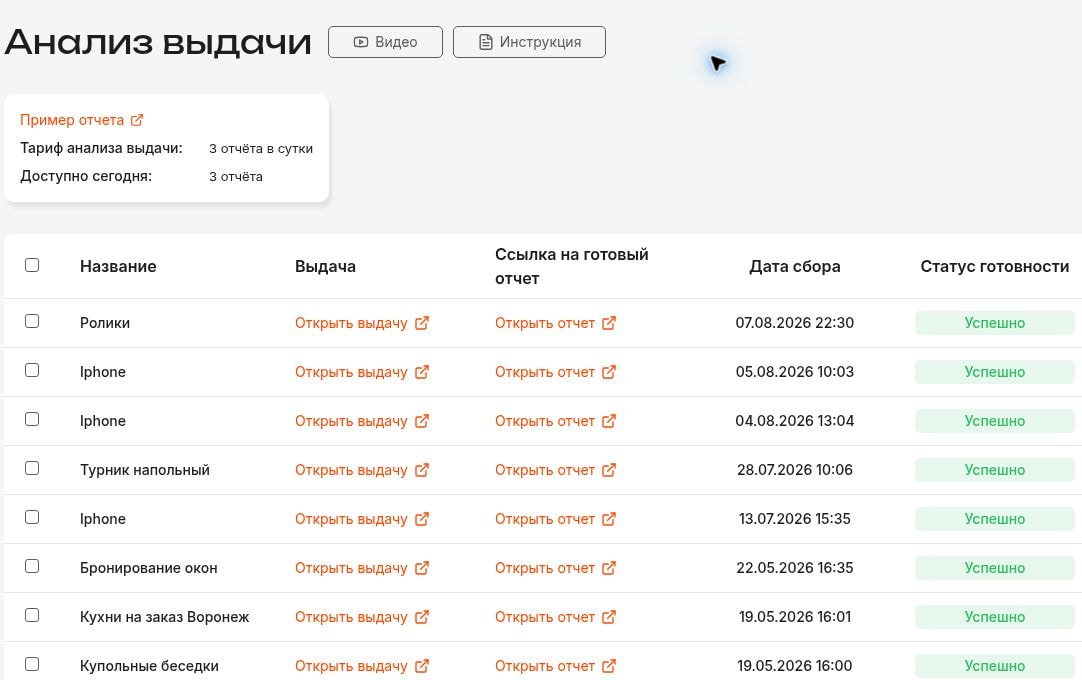Click Открыть выдачу external icon, Купольные беседки row
This screenshot has width=1082, height=680.
[422, 666]
